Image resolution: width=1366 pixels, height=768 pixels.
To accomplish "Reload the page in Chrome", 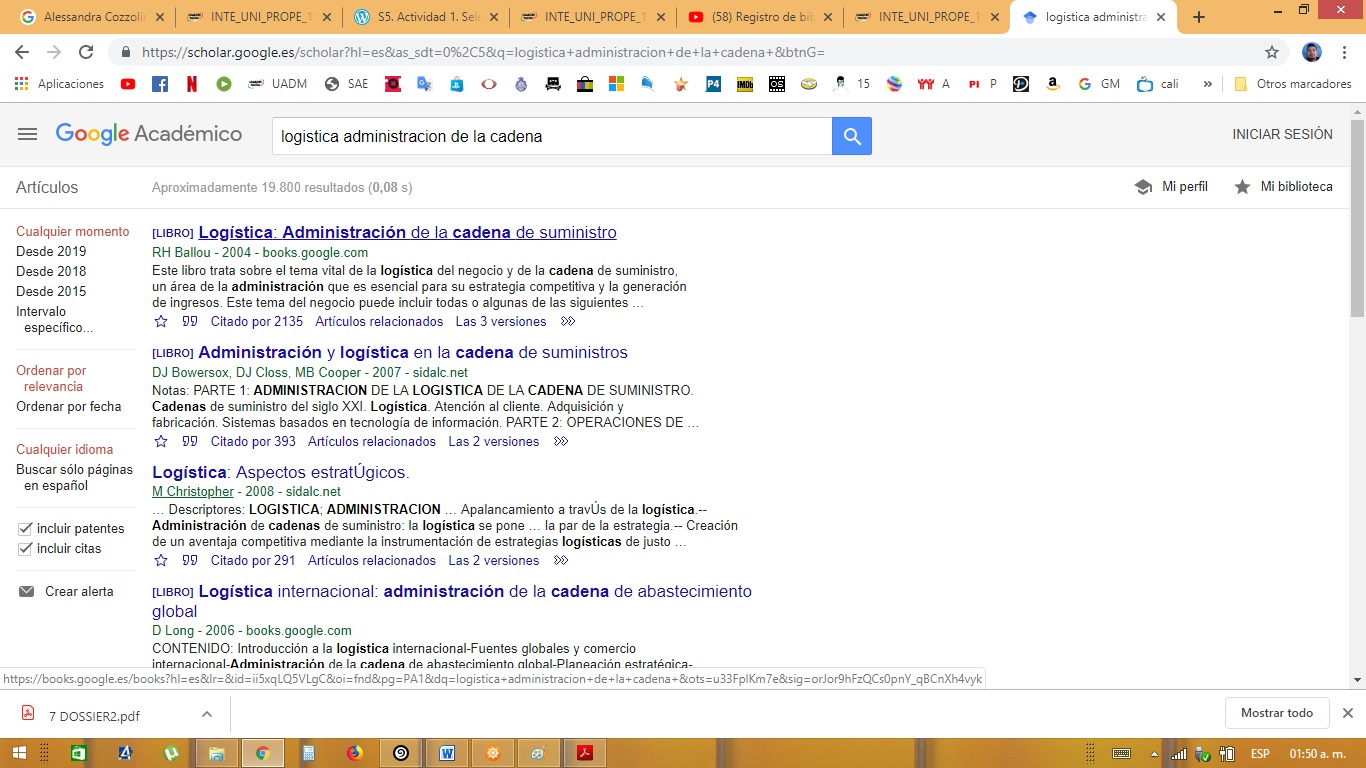I will pos(86,52).
